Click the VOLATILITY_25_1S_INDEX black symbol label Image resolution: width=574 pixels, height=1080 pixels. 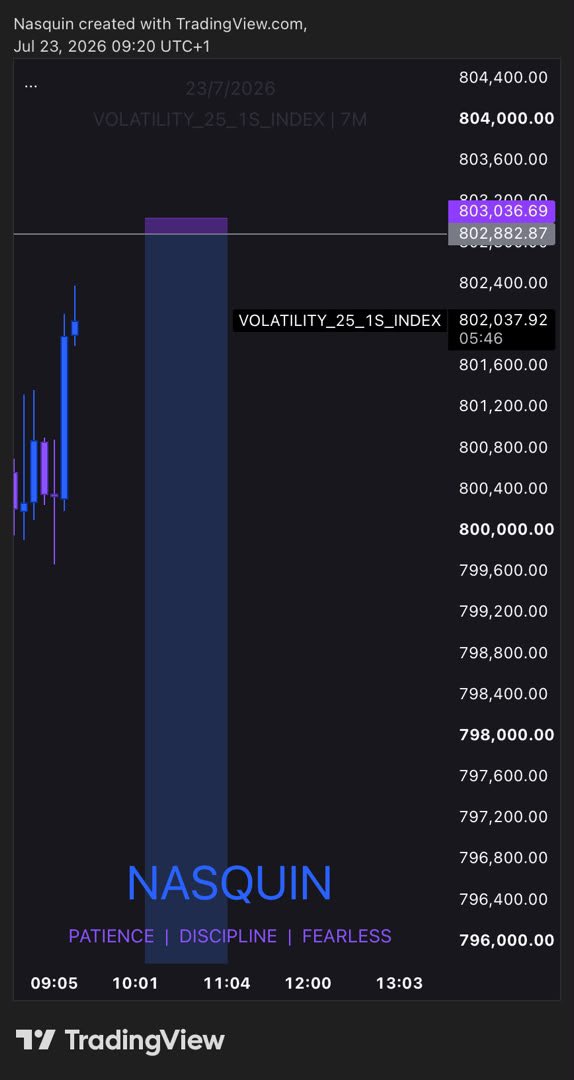click(340, 320)
